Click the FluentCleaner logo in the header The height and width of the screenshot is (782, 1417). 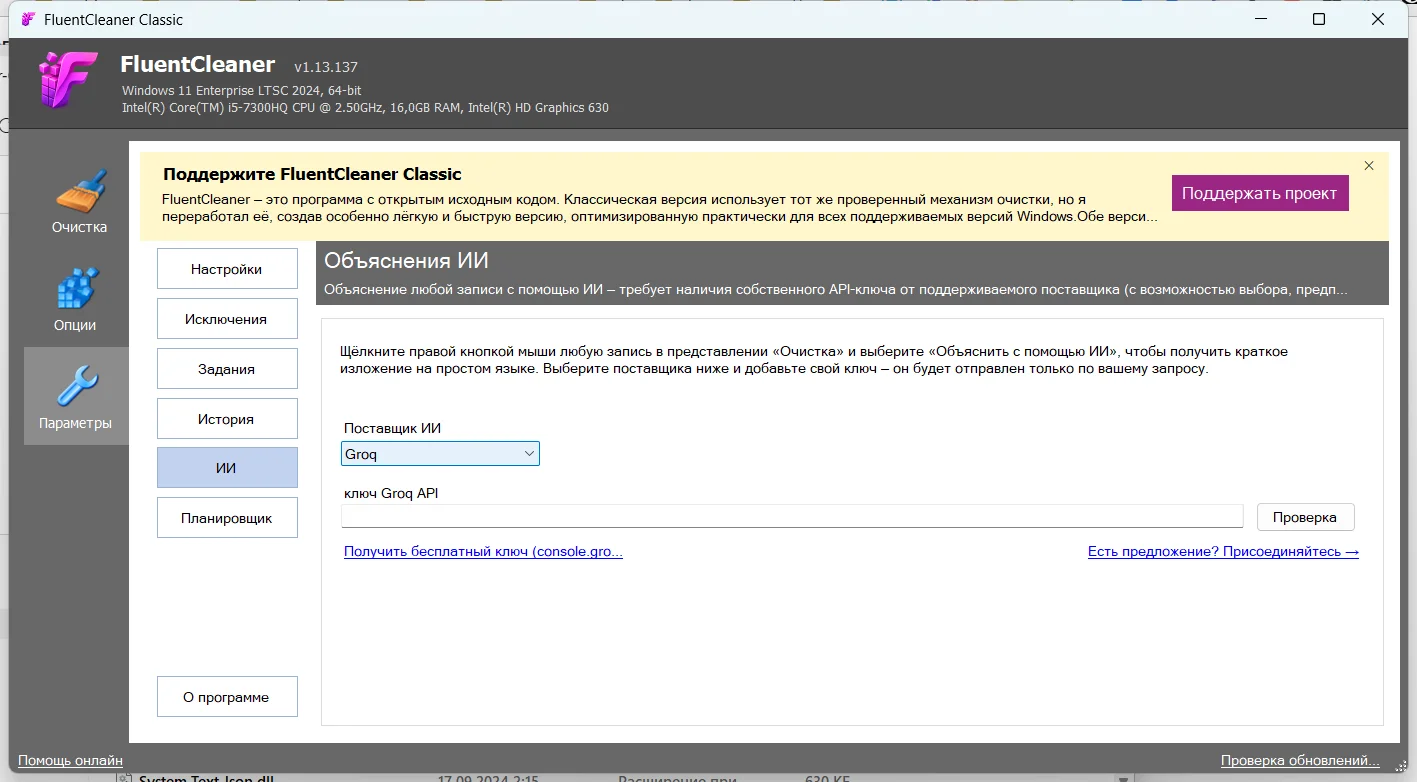[69, 79]
